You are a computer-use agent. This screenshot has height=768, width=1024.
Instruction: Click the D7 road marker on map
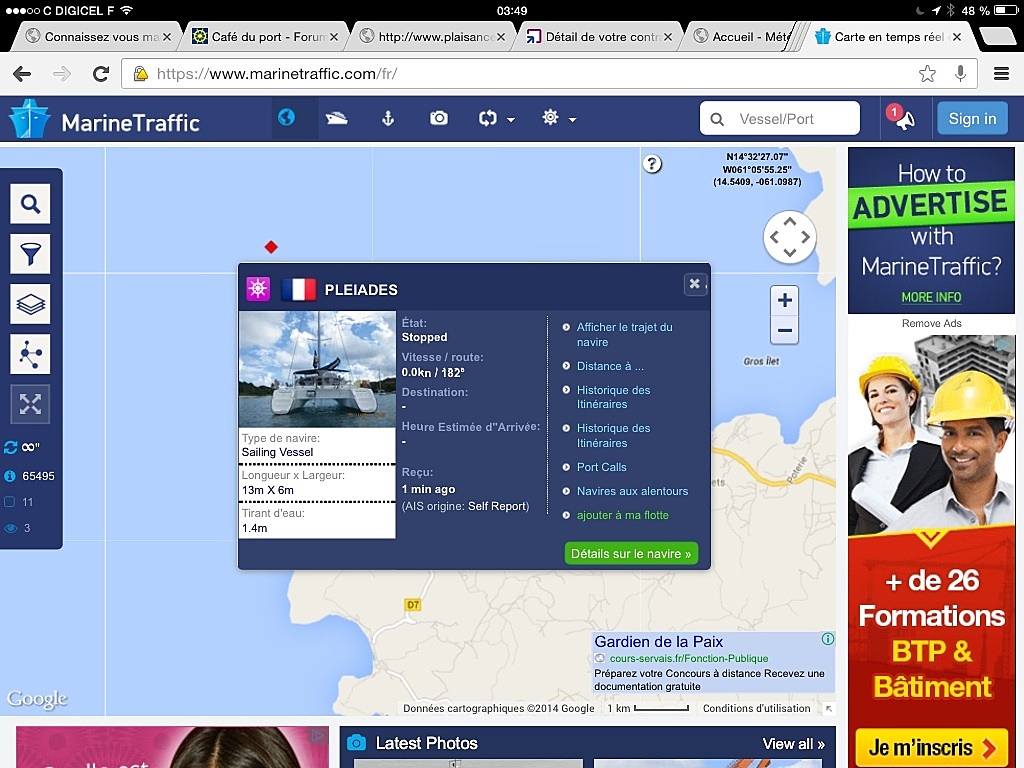click(x=413, y=605)
